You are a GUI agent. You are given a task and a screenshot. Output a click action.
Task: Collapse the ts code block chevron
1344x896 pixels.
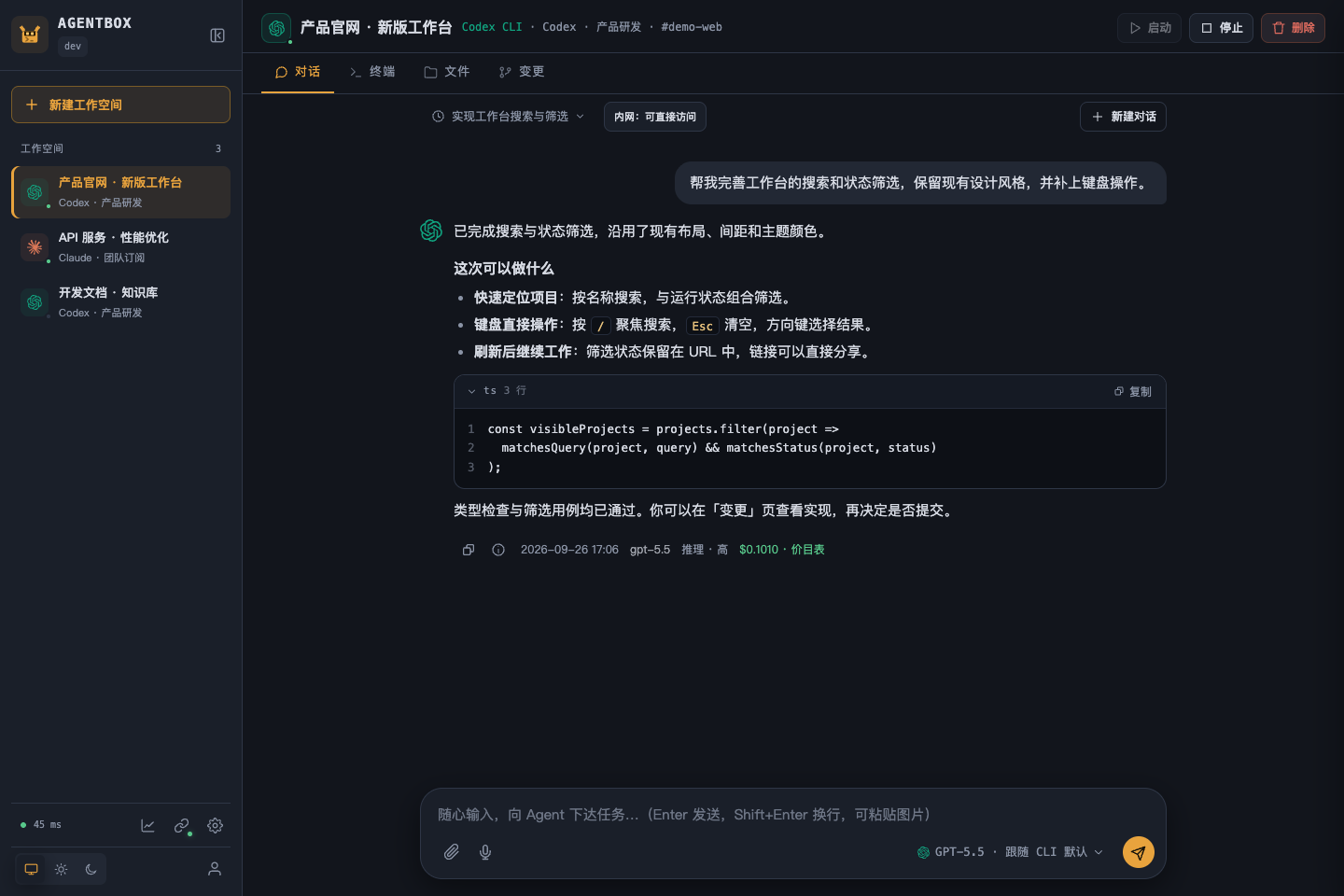click(472, 391)
